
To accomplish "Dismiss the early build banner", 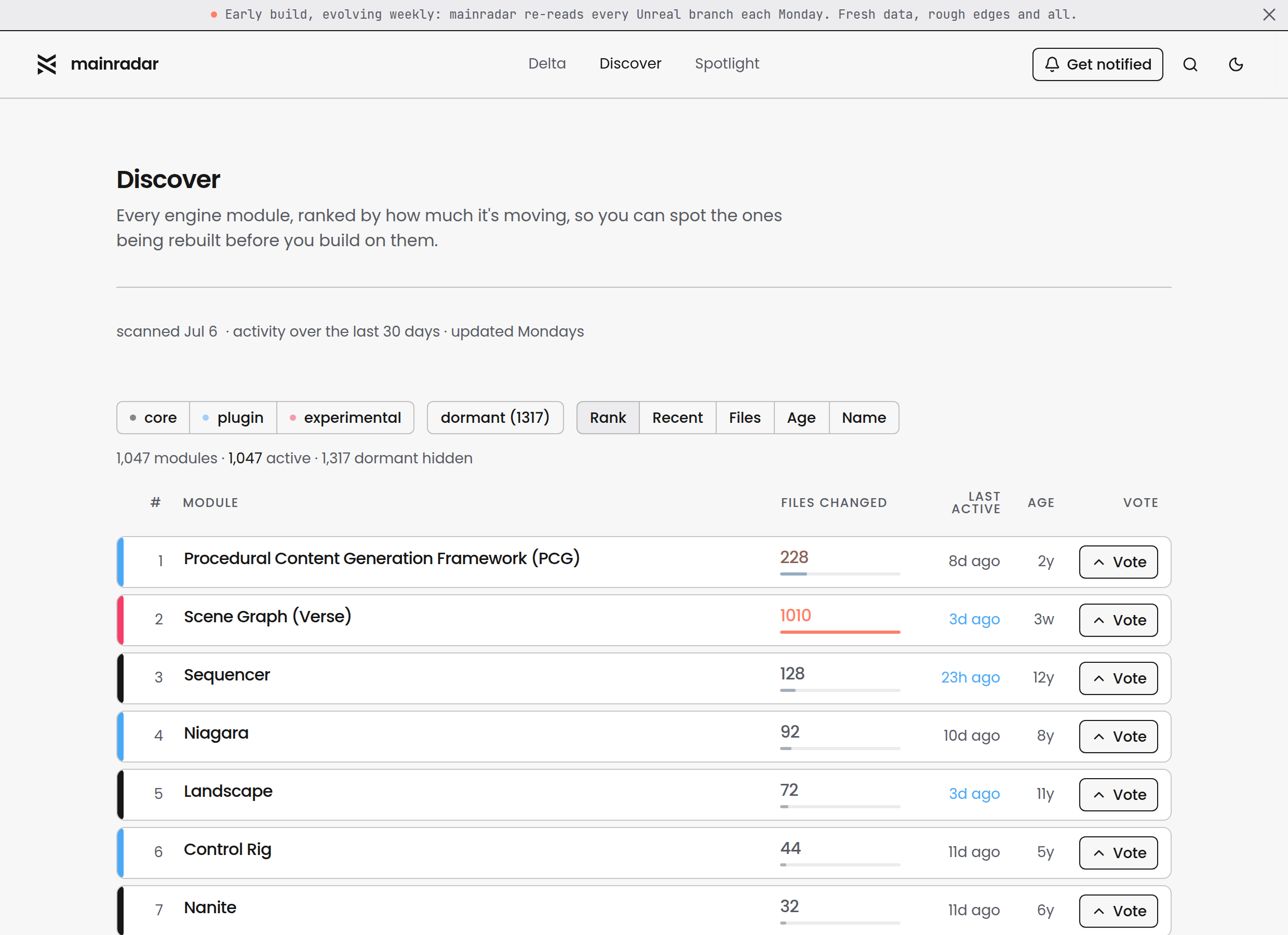I will [1269, 15].
